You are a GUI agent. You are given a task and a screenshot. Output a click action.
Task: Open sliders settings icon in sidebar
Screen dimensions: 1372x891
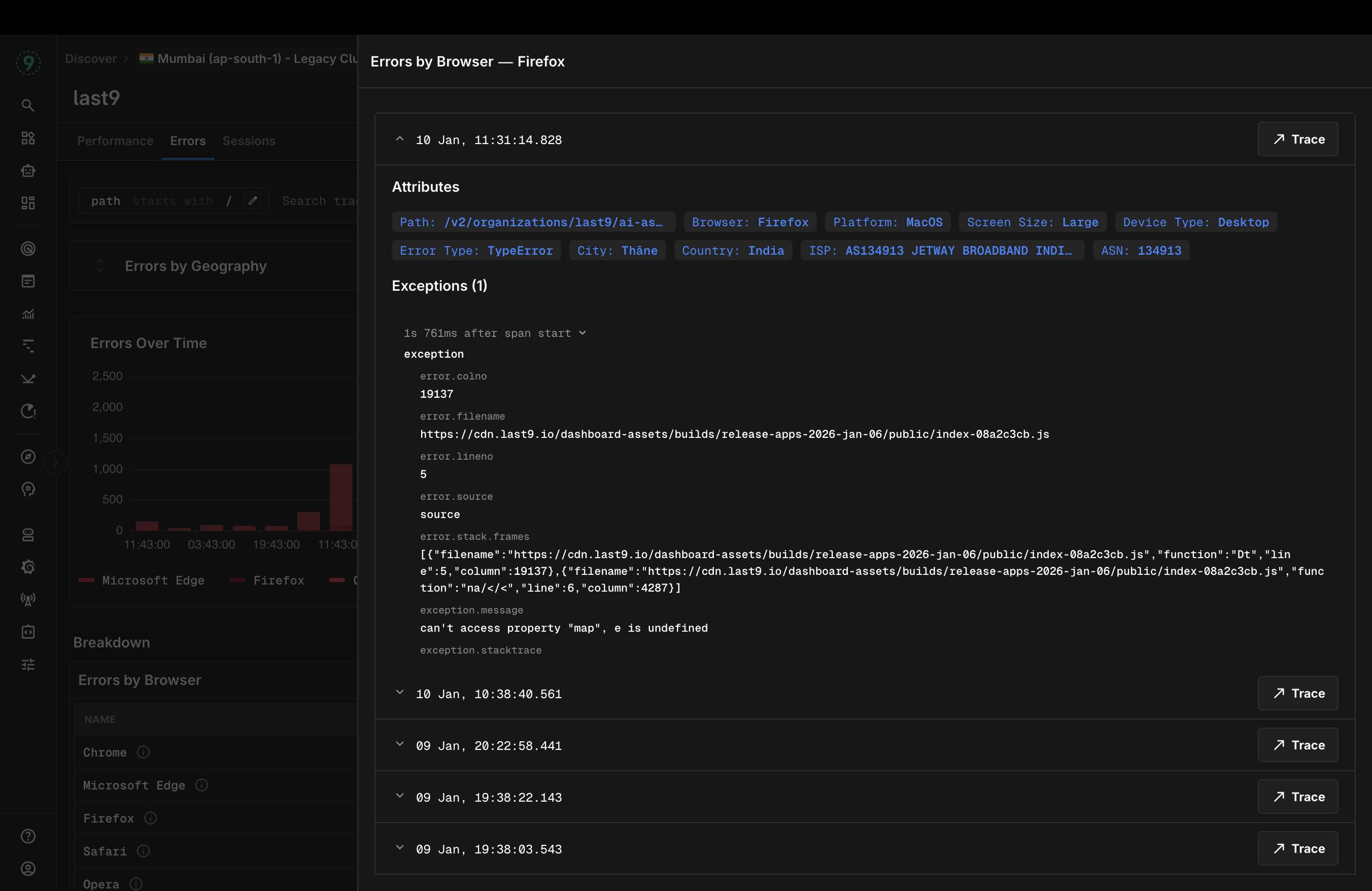click(x=28, y=665)
